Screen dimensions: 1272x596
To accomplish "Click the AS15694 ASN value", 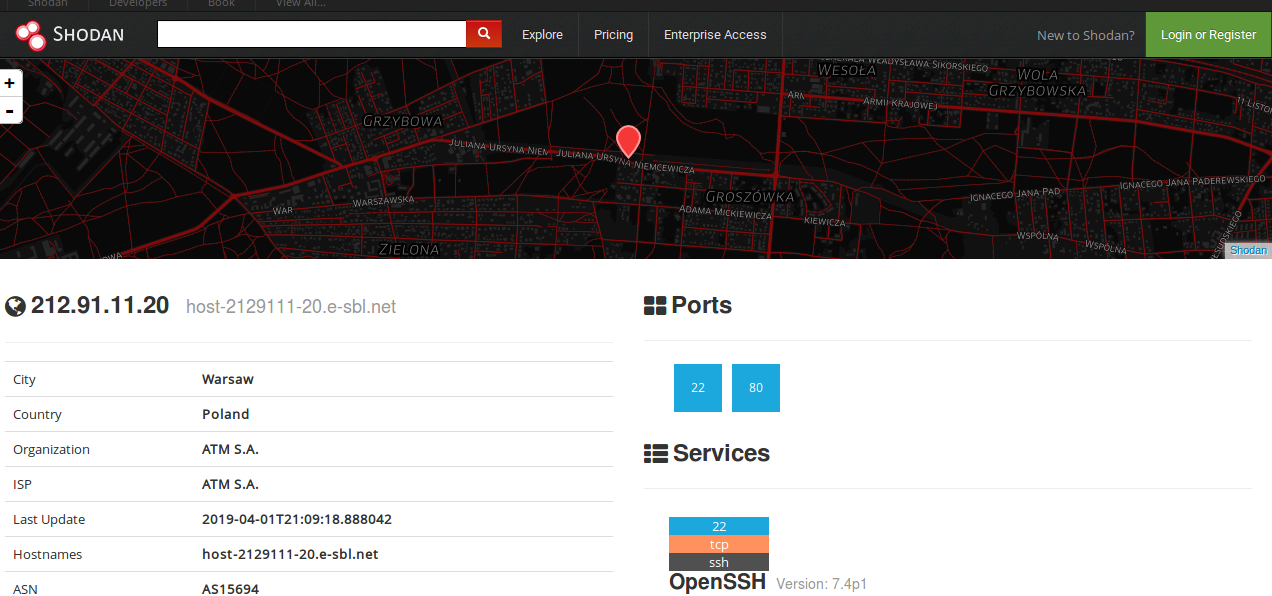I will 230,589.
